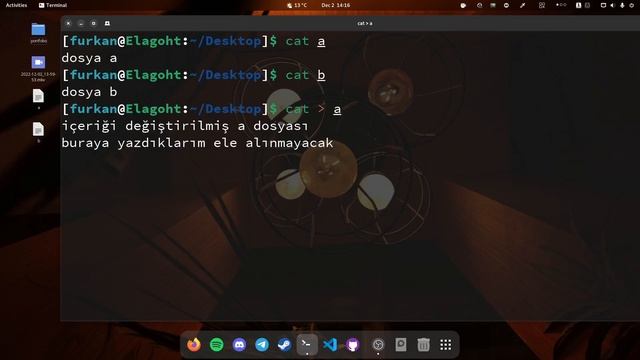Open the Terminal app menu in top bar
The width and height of the screenshot is (640, 360).
53,5
